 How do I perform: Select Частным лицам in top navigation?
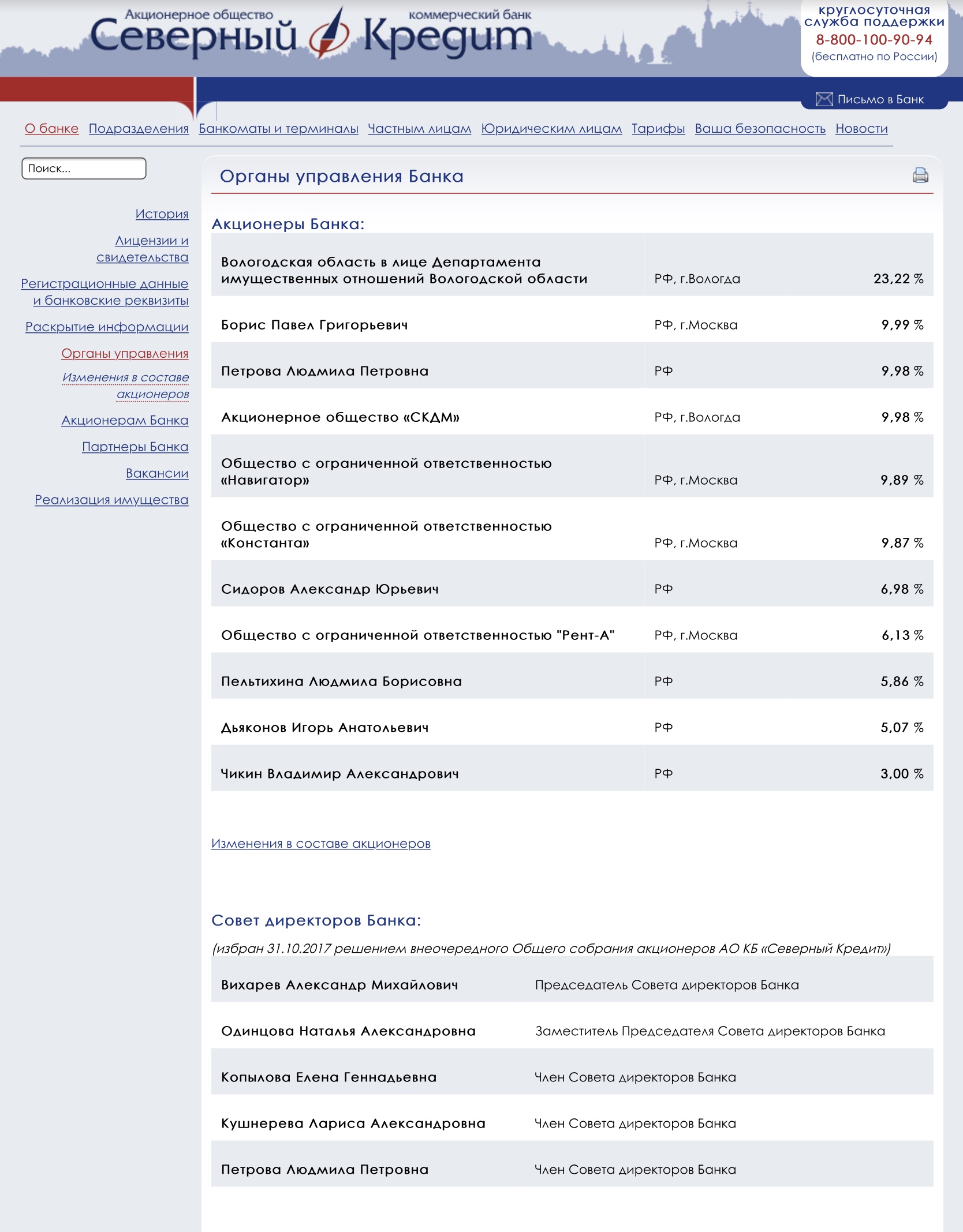click(419, 129)
